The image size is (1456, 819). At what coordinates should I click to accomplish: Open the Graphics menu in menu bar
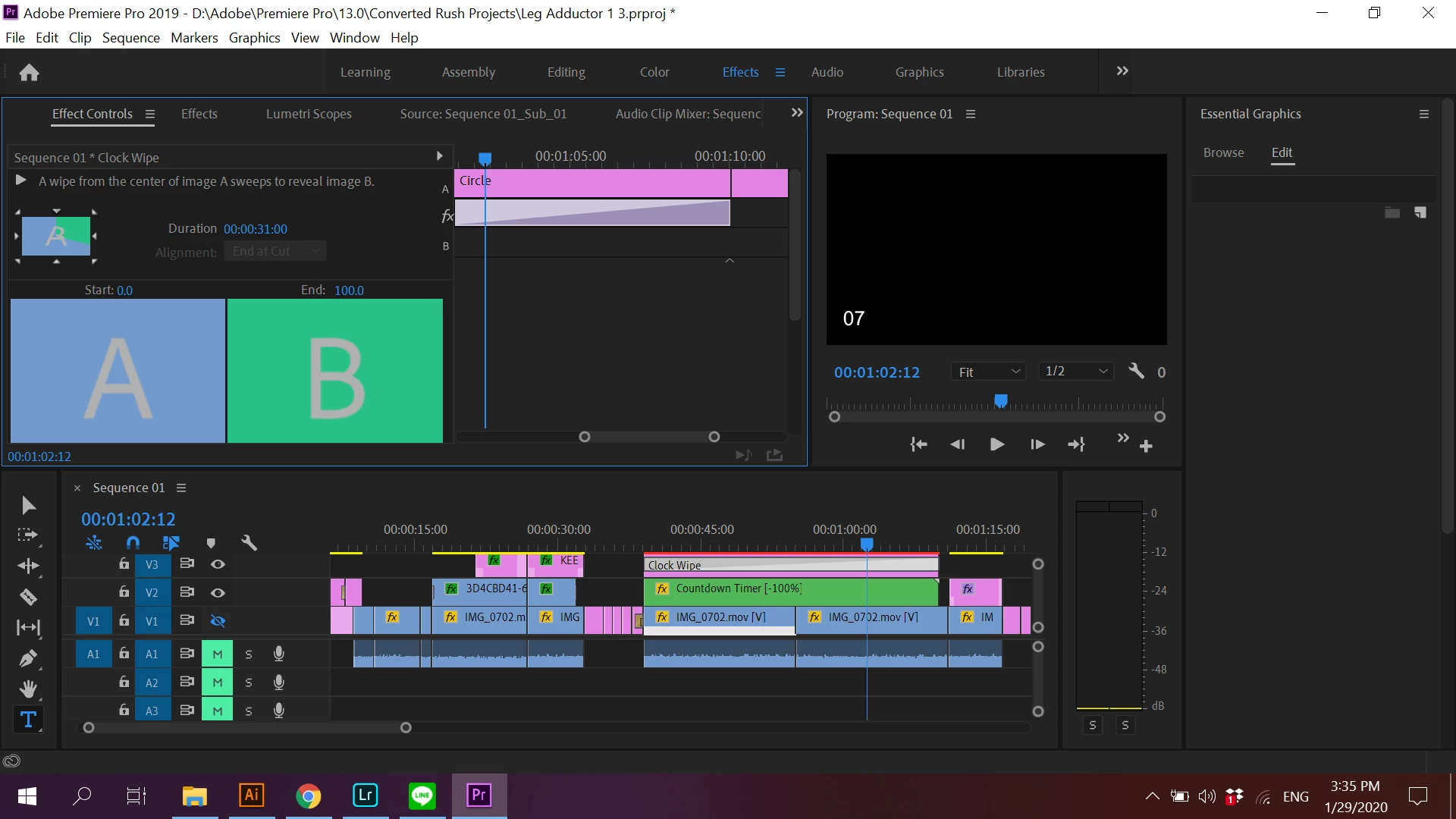pos(255,38)
